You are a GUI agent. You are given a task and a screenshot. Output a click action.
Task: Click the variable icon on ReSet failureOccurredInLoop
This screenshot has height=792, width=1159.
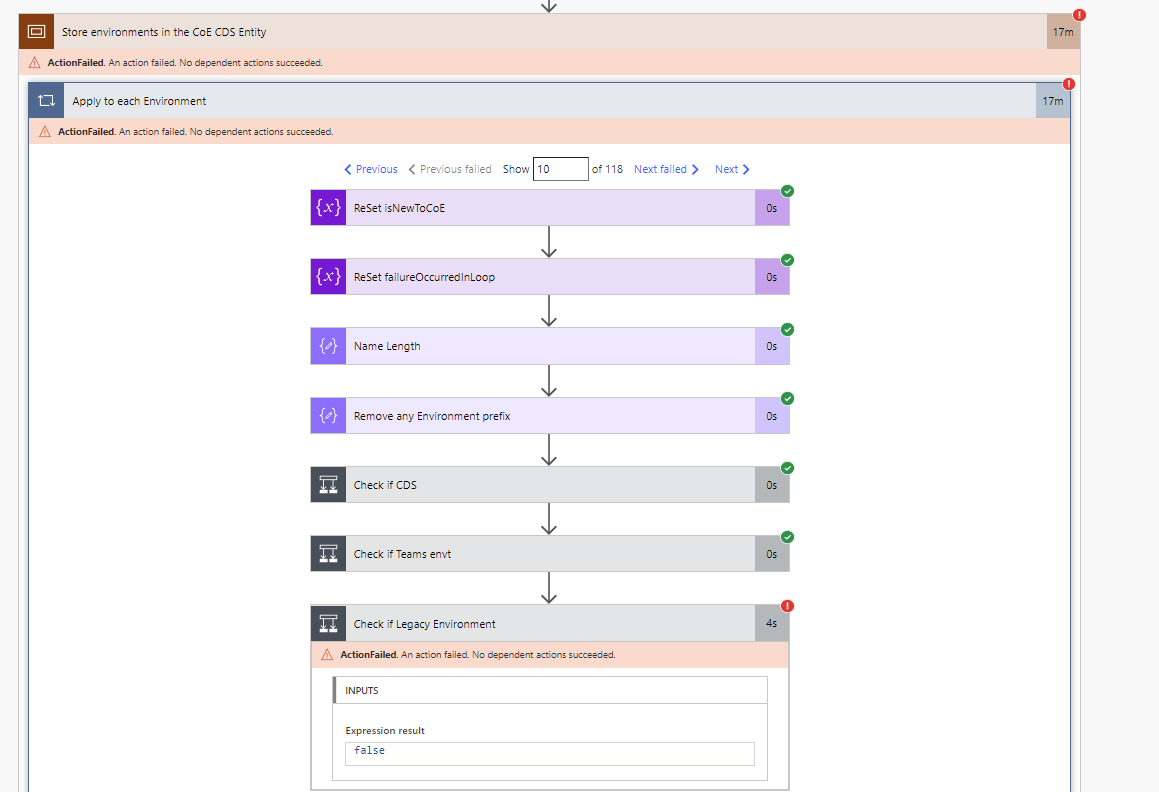pos(328,277)
